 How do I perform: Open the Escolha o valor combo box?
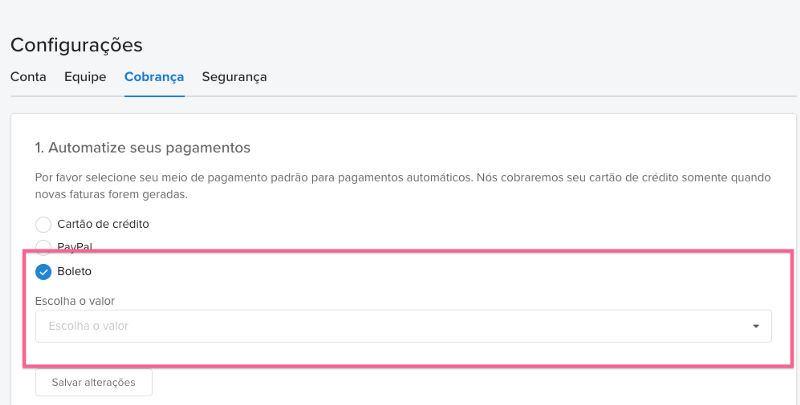pos(403,326)
